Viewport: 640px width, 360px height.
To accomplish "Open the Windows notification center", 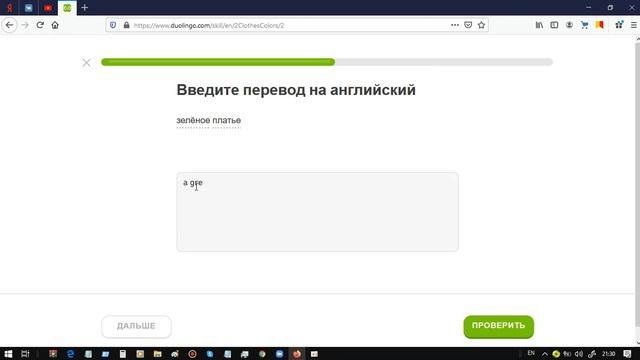I will 627,354.
